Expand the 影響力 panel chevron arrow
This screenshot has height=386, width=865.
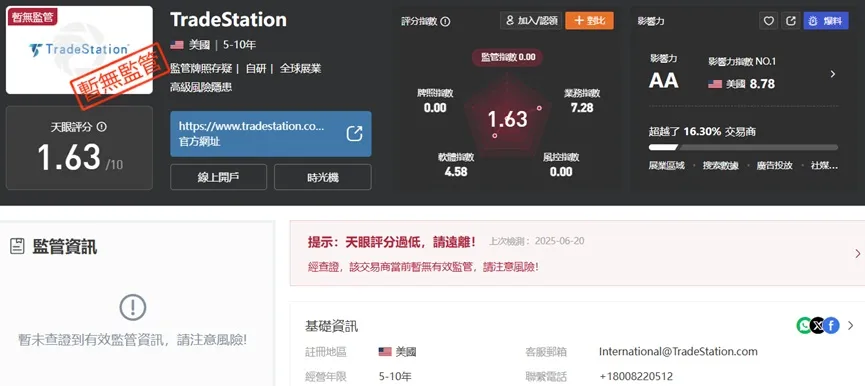coord(832,74)
